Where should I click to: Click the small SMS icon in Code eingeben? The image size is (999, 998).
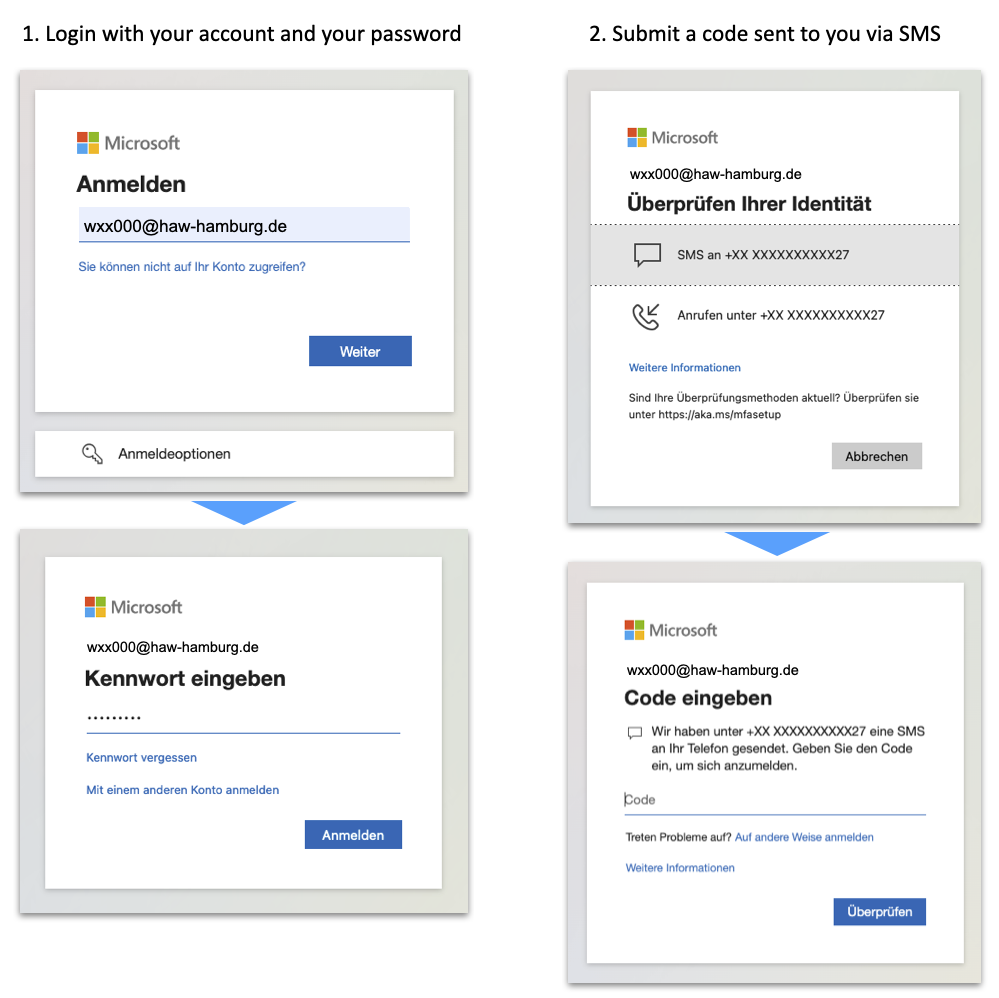[x=634, y=733]
